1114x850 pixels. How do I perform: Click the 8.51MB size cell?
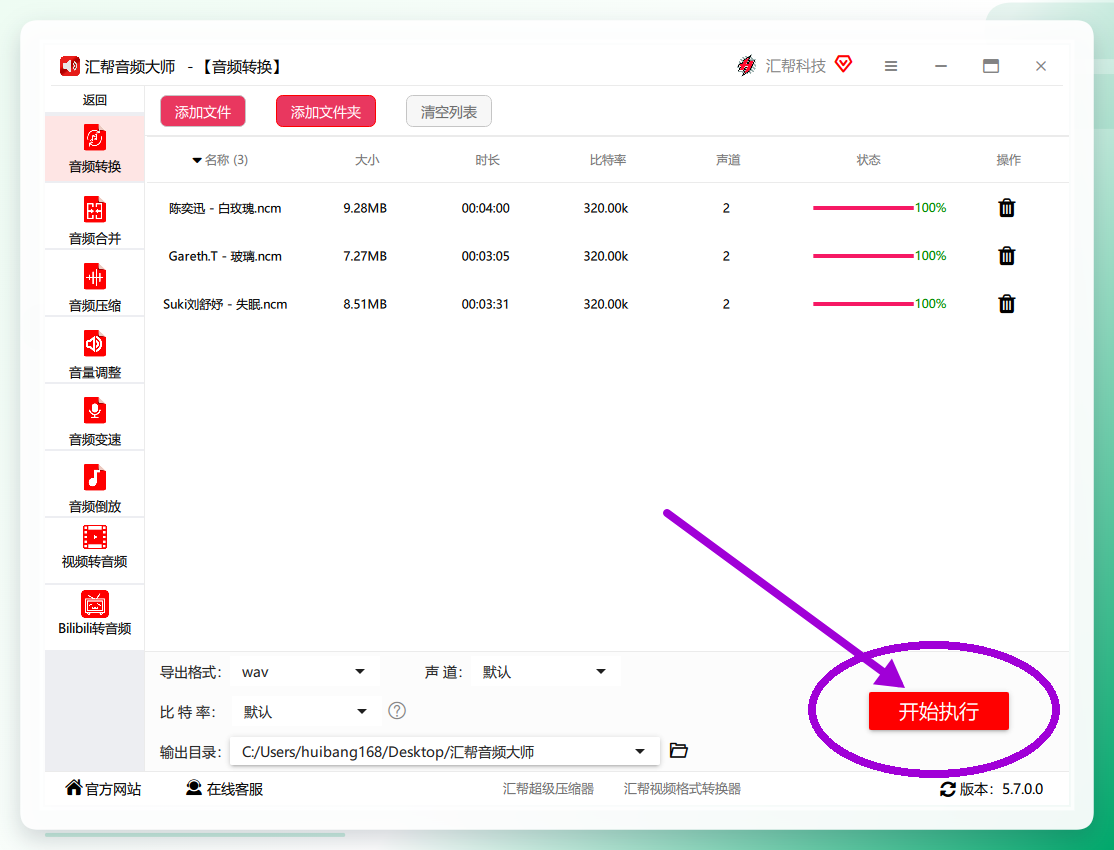[365, 304]
